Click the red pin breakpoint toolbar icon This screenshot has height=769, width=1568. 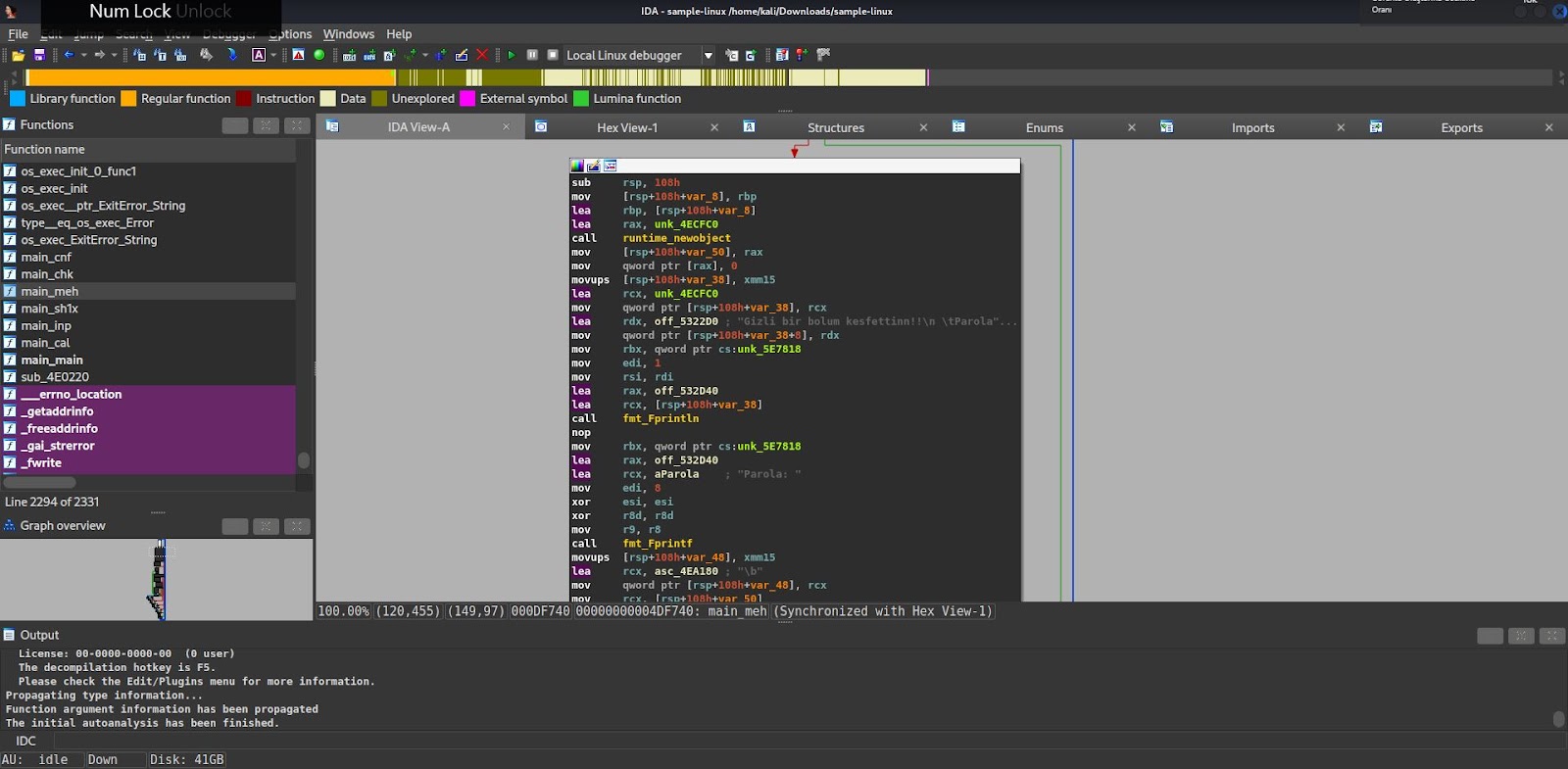pyautogui.click(x=802, y=55)
